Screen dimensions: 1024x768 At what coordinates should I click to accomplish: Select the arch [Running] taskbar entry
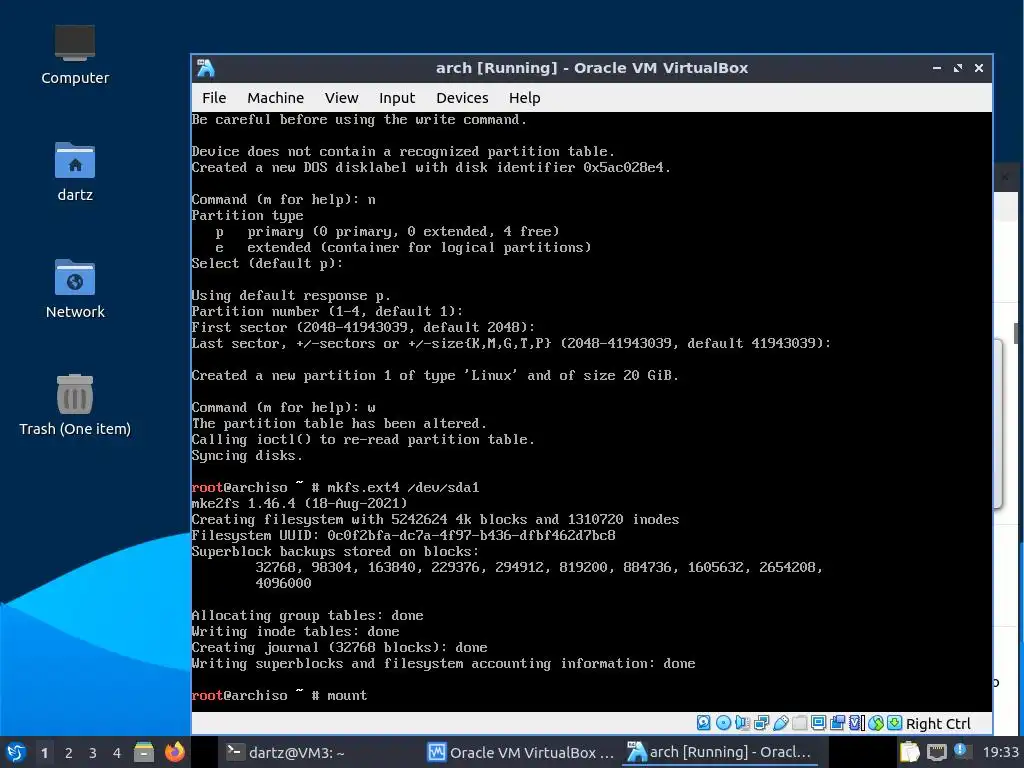720,752
